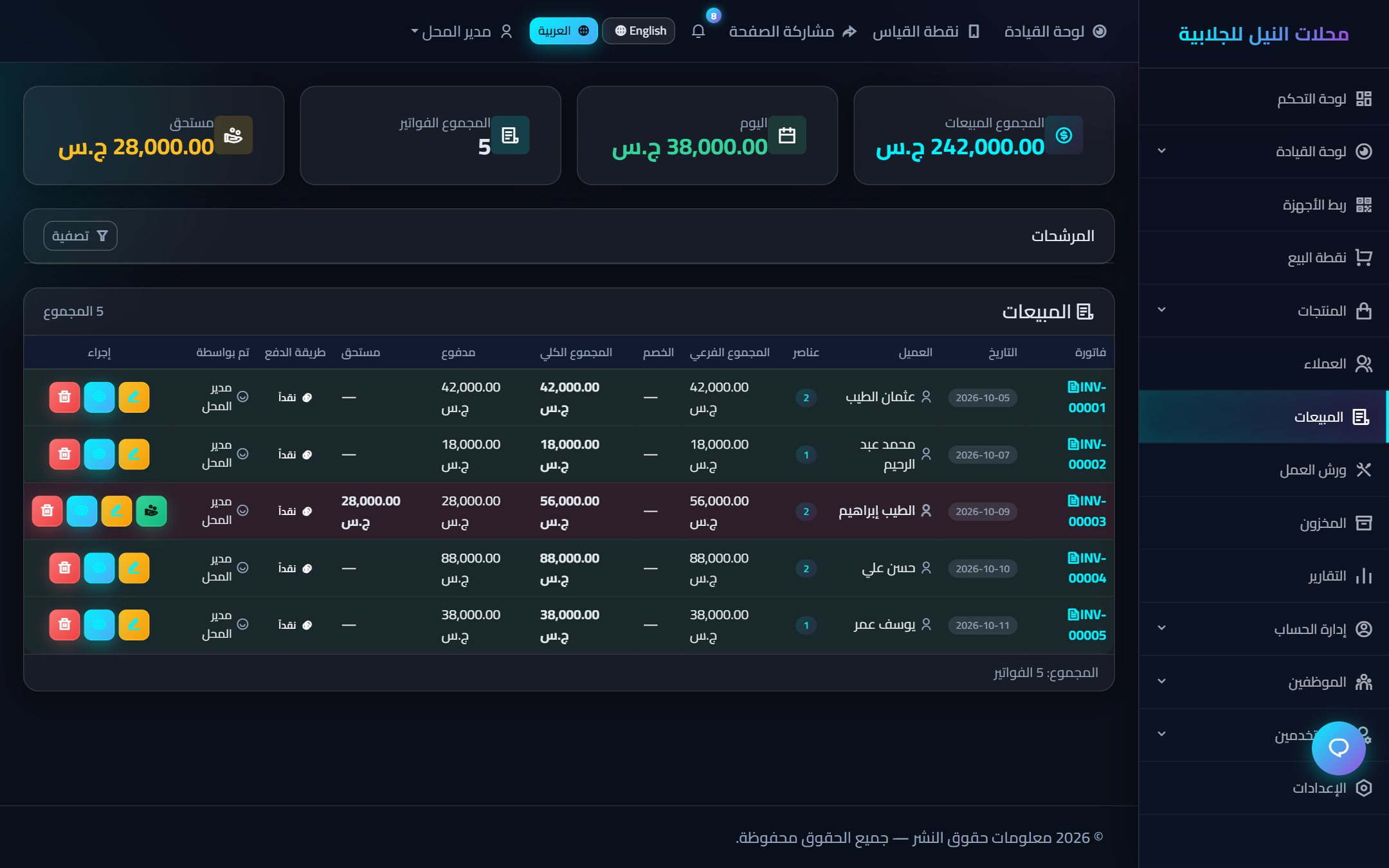Open لوحة التحكم in sidebar

click(1264, 98)
